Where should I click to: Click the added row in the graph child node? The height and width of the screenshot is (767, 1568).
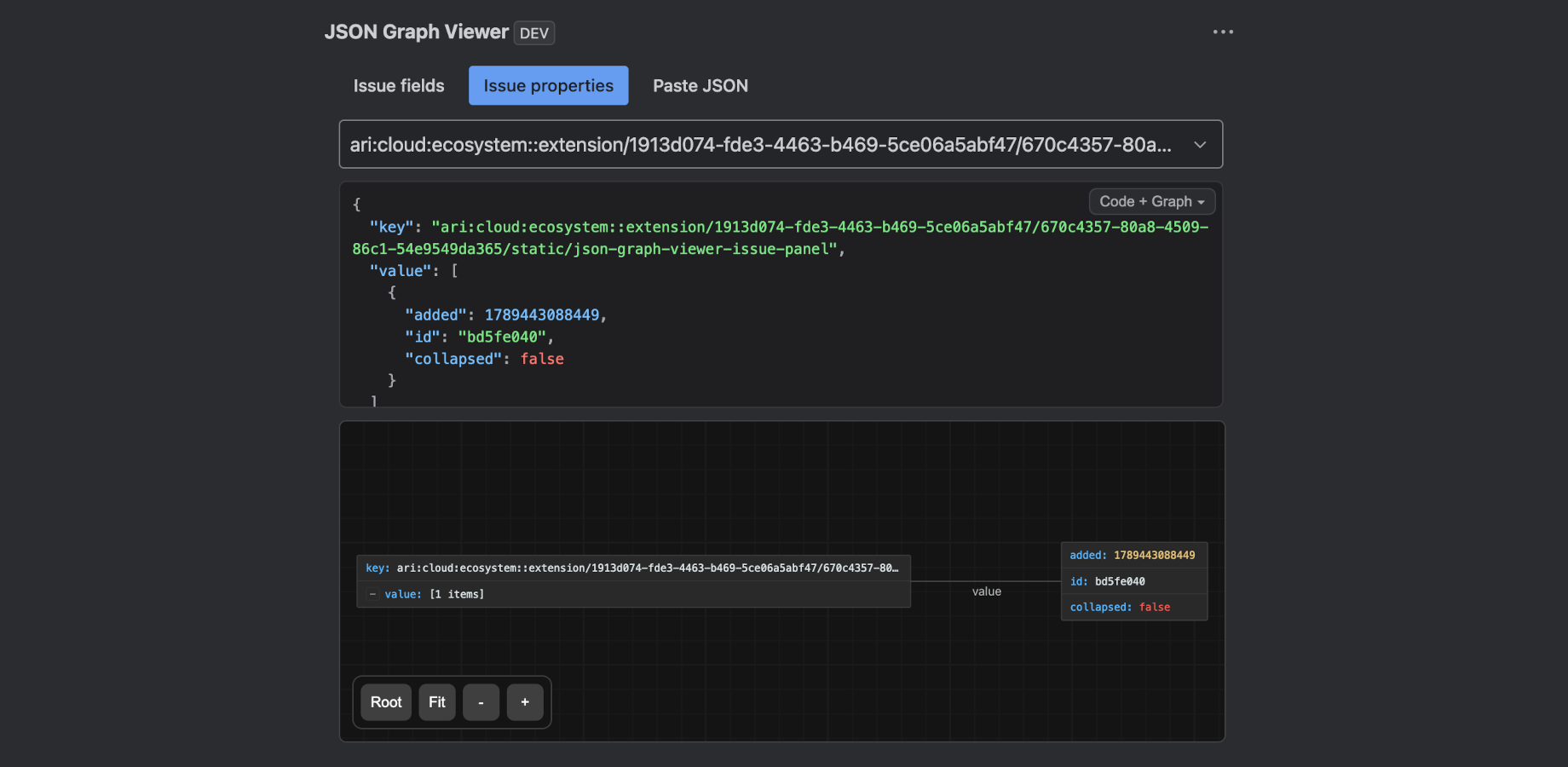tap(1133, 555)
